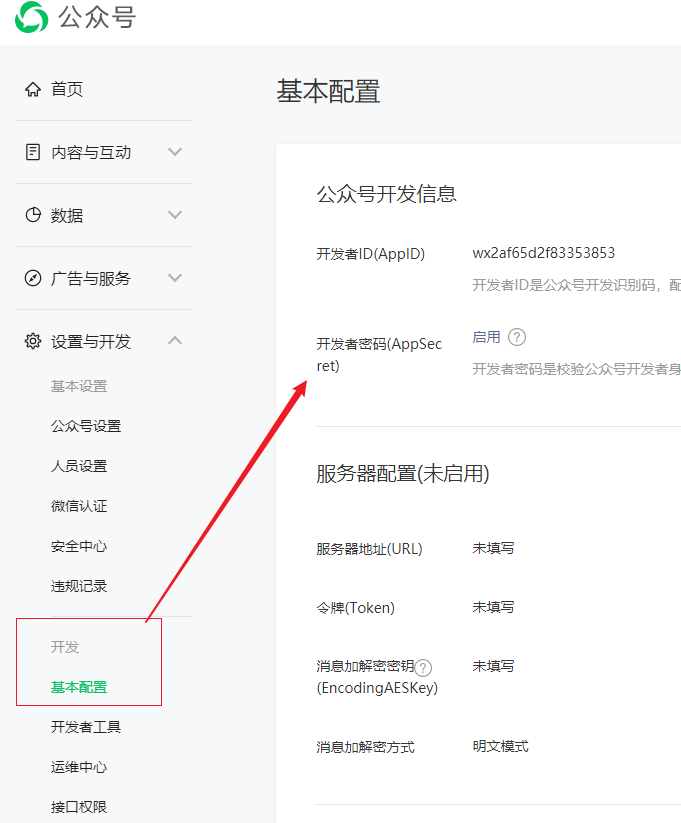This screenshot has height=823, width=681.
Task: Click the 消息加解密方式 label
Action: 365,747
